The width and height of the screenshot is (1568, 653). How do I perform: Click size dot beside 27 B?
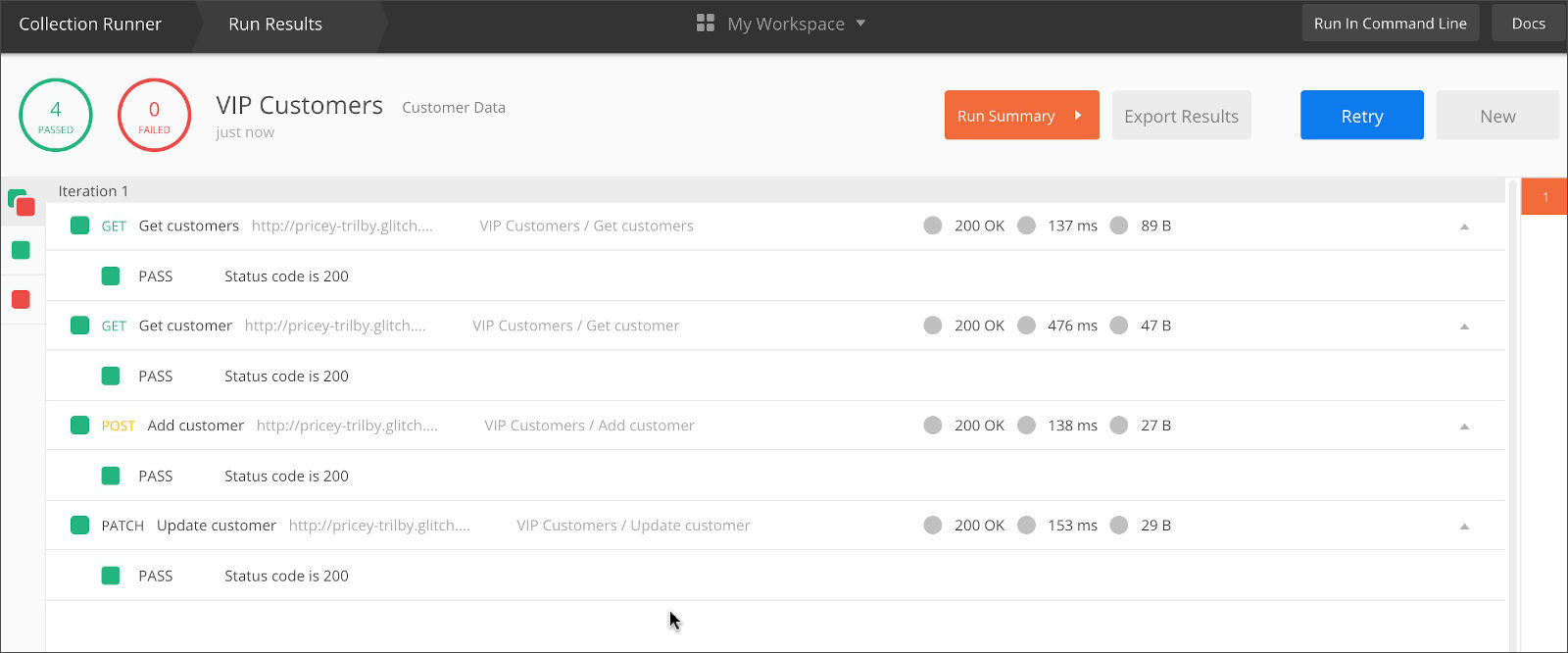[x=1119, y=426]
